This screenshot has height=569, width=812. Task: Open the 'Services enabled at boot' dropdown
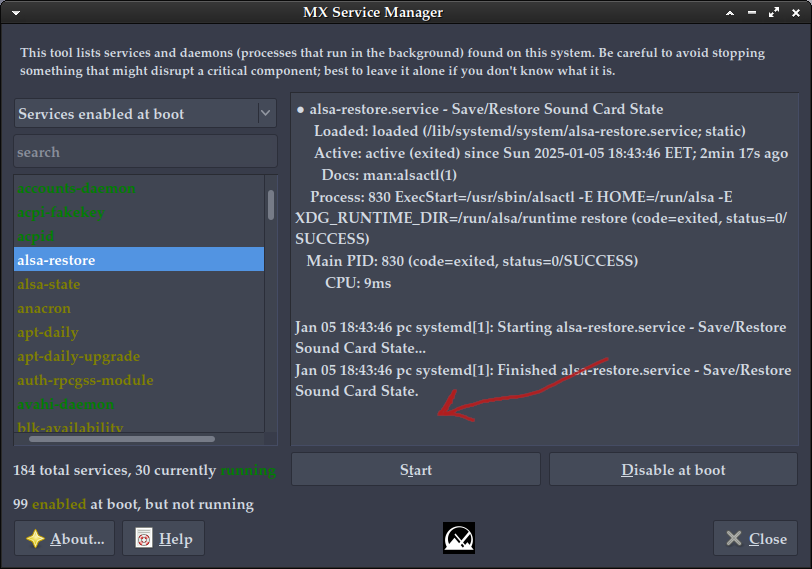(x=145, y=113)
